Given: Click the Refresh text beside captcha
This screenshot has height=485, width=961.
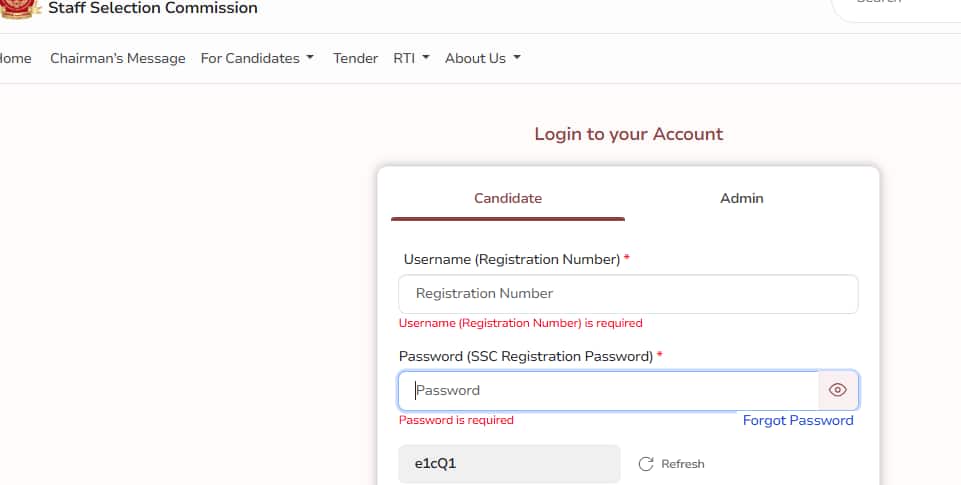Looking at the screenshot, I should pyautogui.click(x=683, y=464).
